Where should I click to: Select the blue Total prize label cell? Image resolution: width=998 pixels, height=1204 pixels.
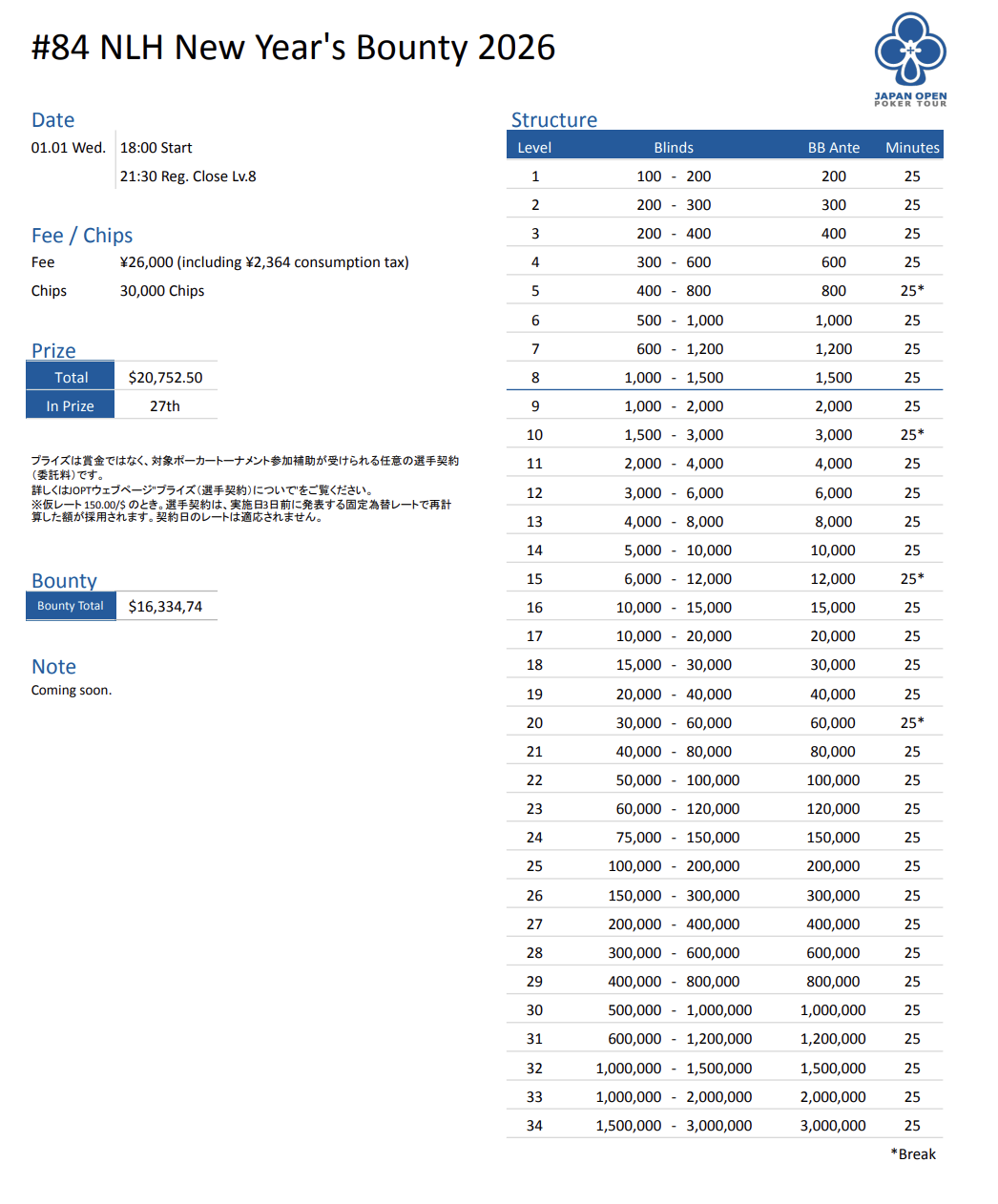click(x=71, y=377)
